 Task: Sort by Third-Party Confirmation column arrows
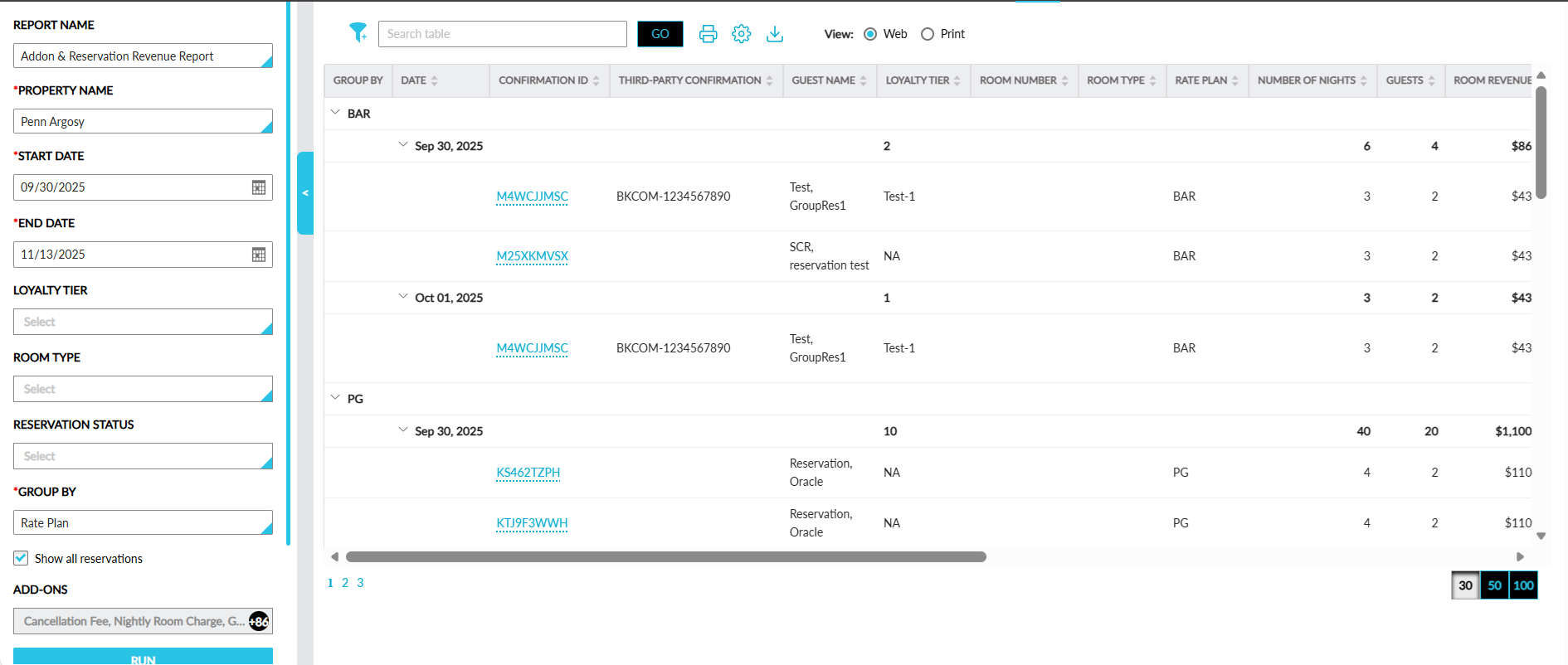(x=769, y=80)
